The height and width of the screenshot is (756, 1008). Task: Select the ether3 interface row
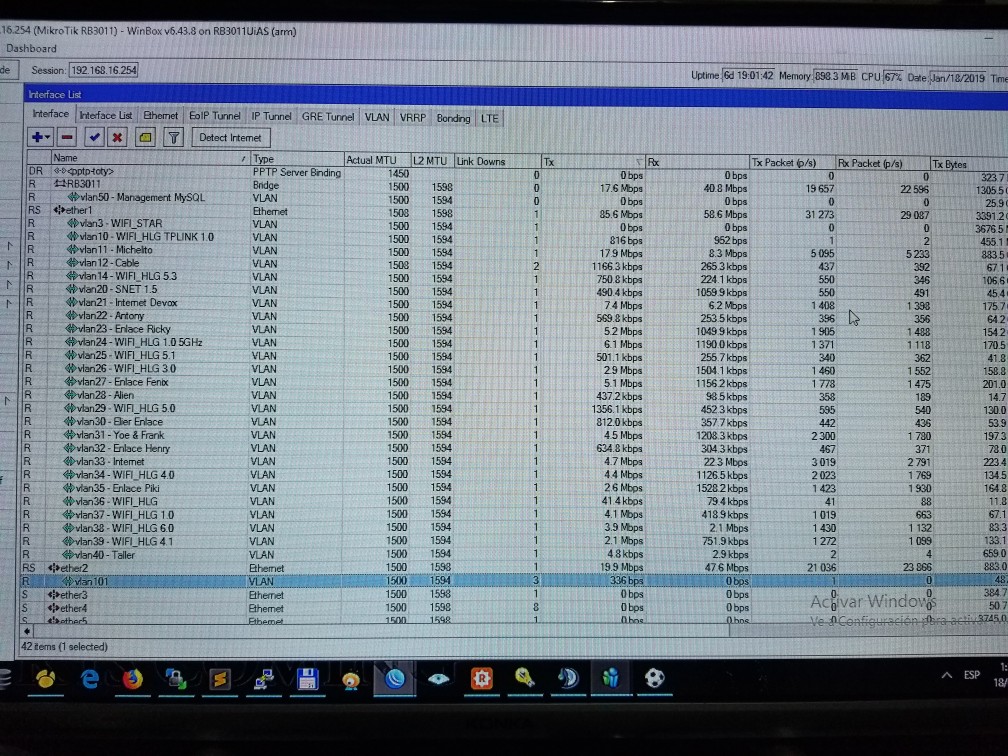point(514,594)
